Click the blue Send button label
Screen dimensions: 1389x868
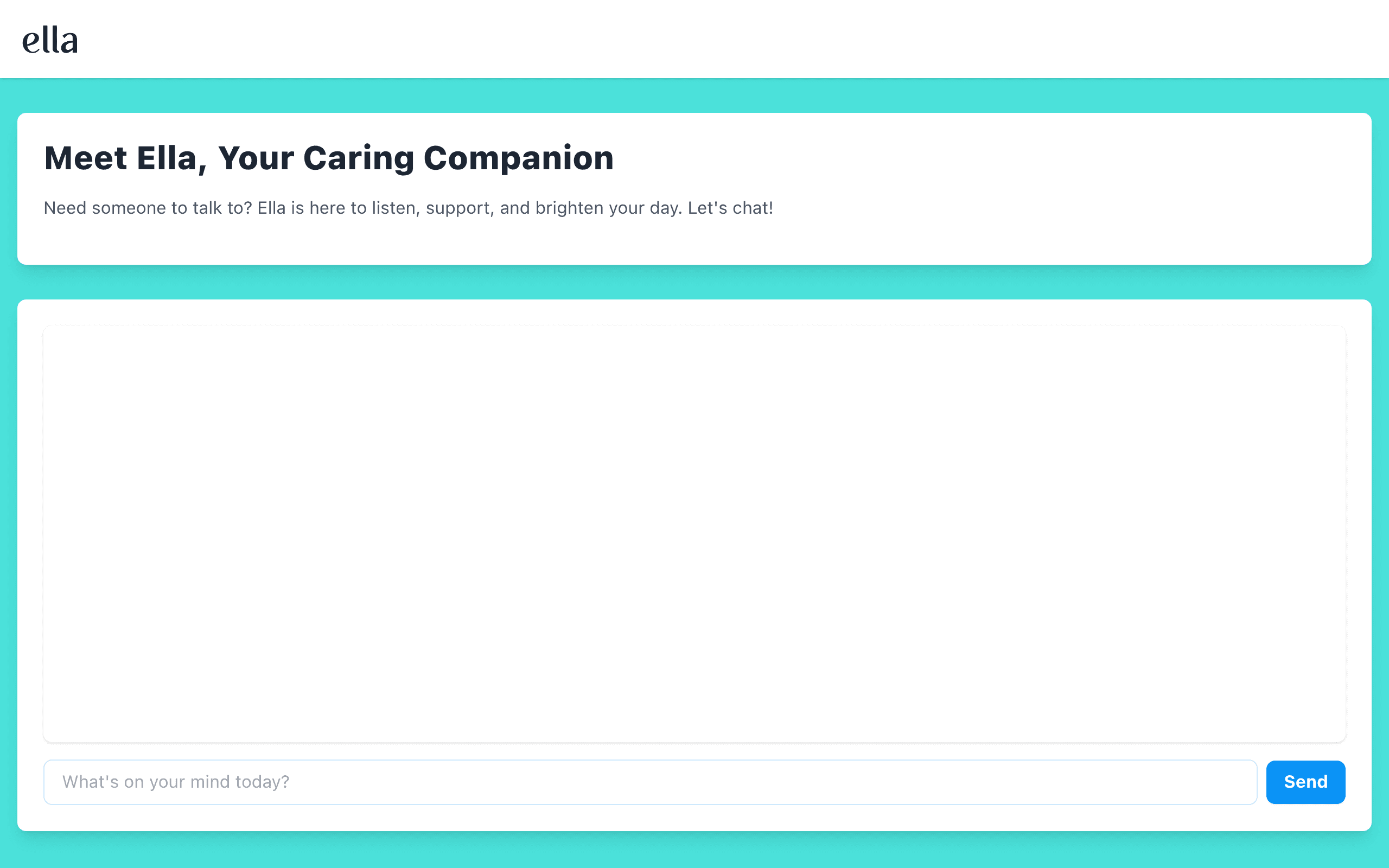pyautogui.click(x=1305, y=782)
